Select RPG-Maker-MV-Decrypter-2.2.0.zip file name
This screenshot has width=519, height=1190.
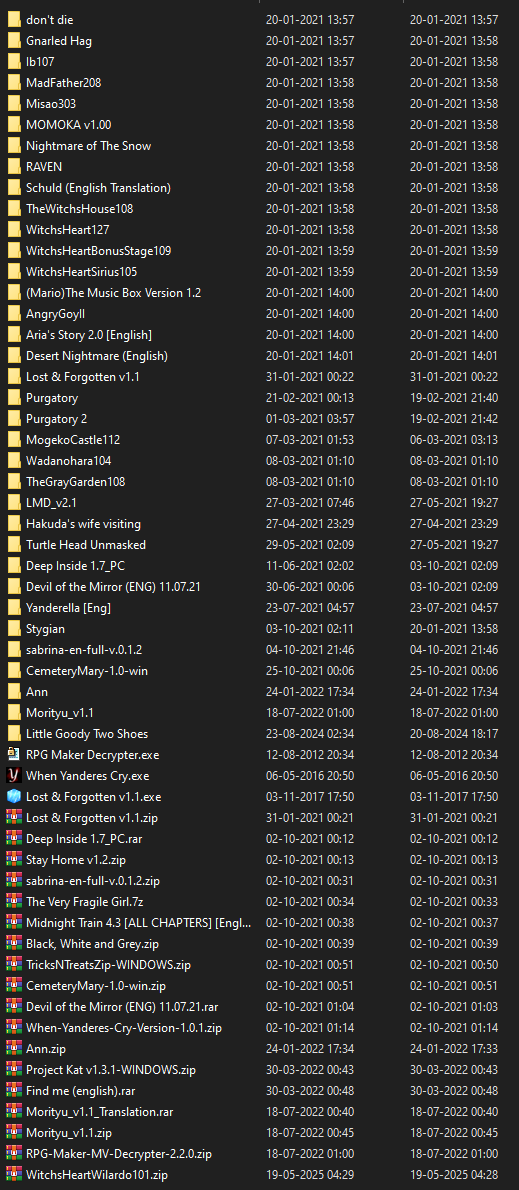(118, 1154)
